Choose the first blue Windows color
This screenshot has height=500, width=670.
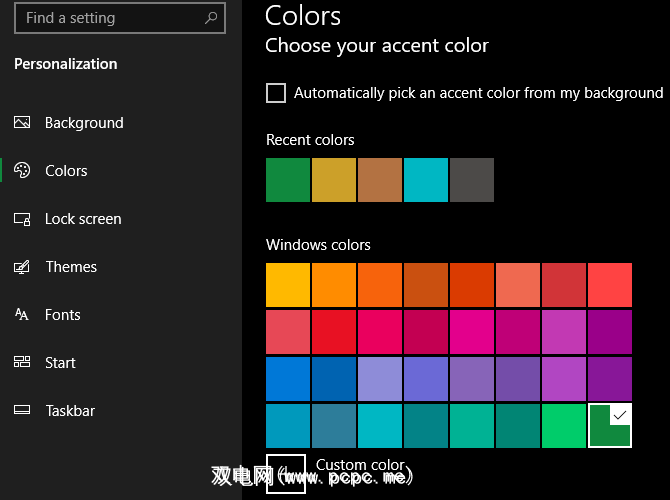tap(288, 379)
